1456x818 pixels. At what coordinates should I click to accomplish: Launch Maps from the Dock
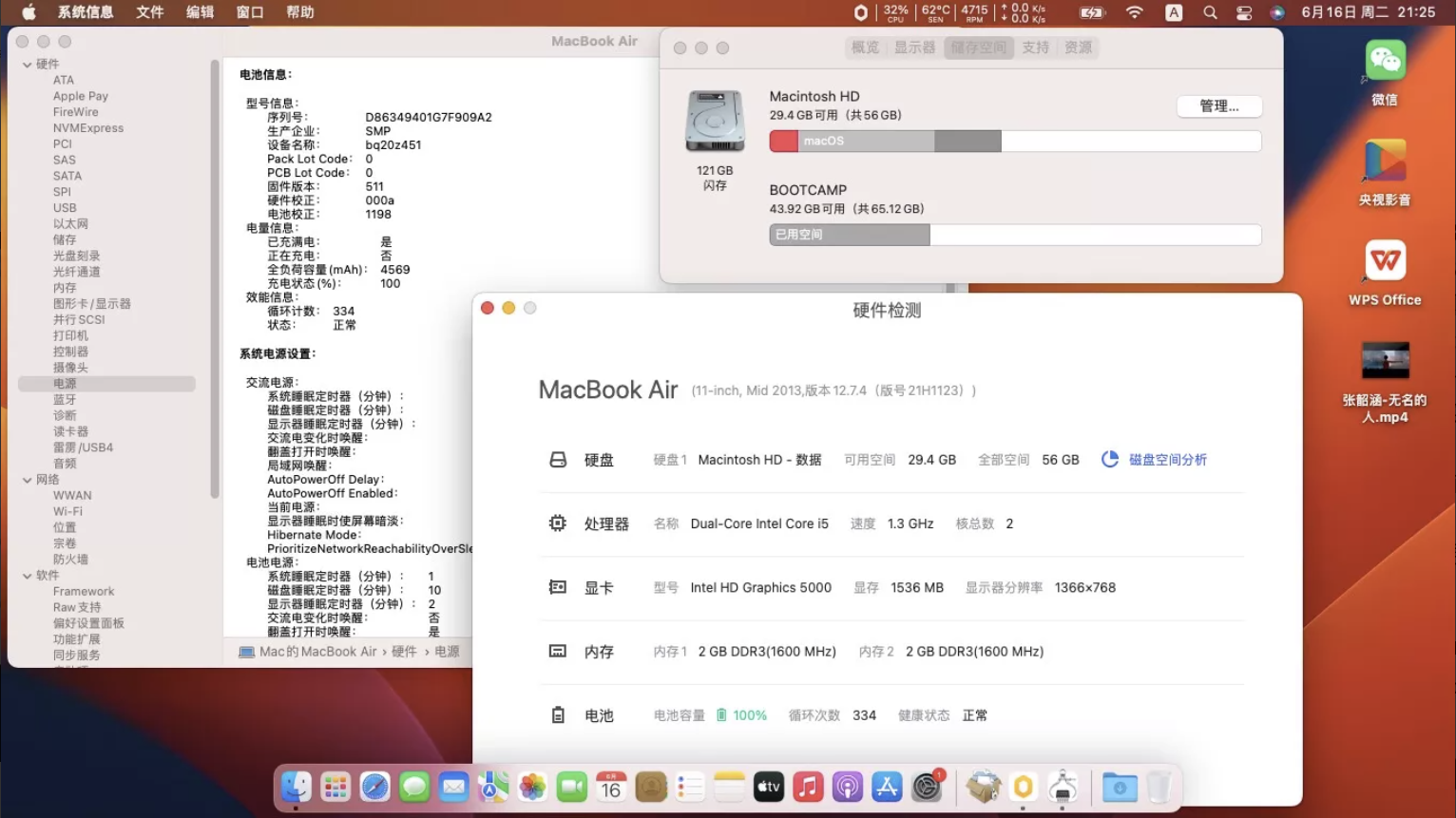pos(493,787)
